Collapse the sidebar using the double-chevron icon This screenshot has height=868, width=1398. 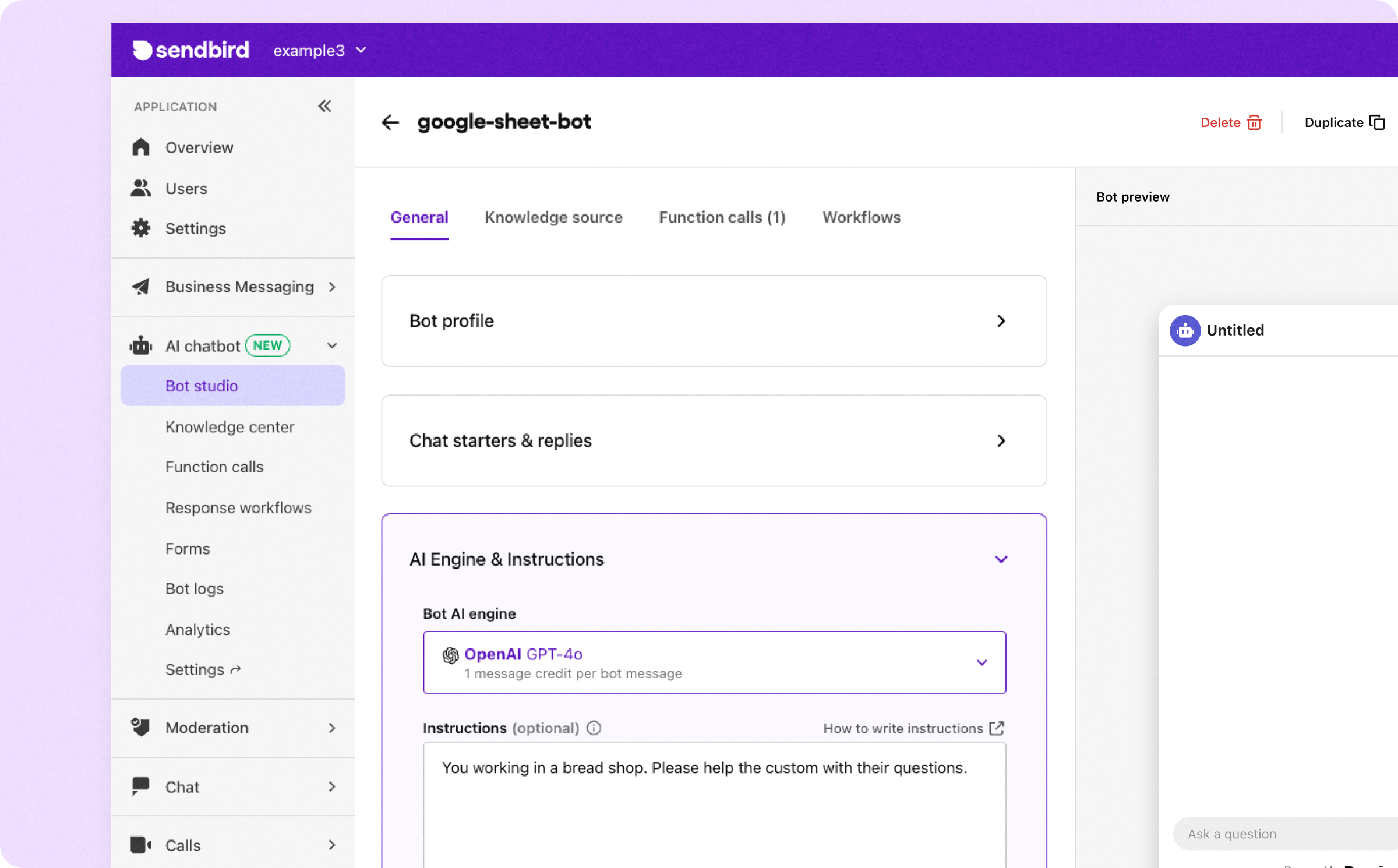pyautogui.click(x=325, y=106)
